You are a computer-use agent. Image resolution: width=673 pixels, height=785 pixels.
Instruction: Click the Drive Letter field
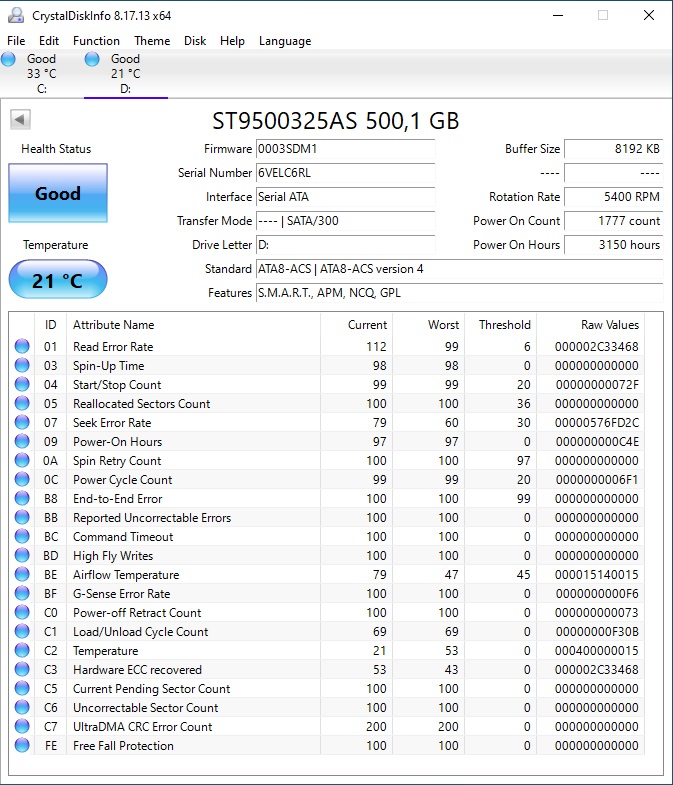[346, 245]
